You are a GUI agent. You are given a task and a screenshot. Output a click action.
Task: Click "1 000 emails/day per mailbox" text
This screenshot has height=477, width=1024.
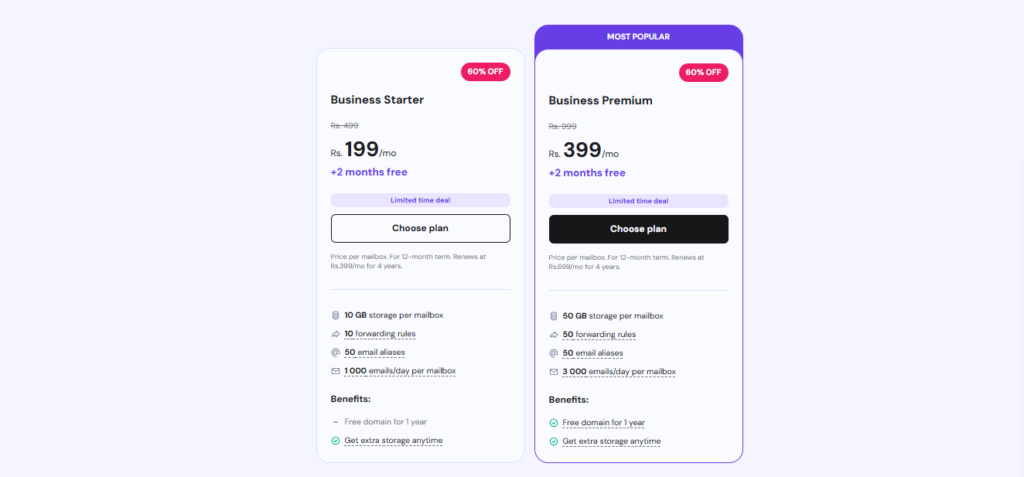[x=400, y=371]
